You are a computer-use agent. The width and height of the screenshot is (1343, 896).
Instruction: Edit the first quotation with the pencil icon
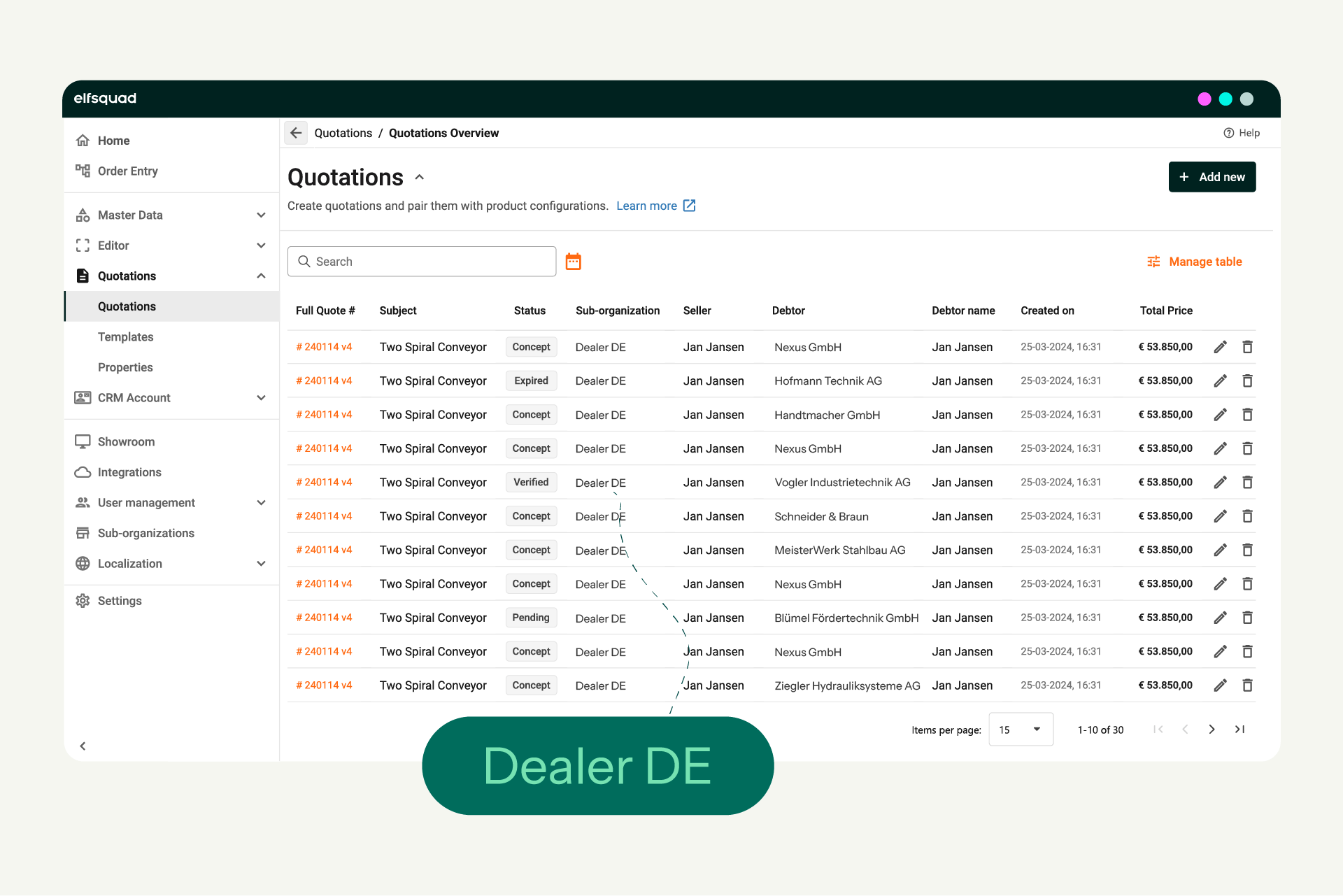click(1220, 347)
